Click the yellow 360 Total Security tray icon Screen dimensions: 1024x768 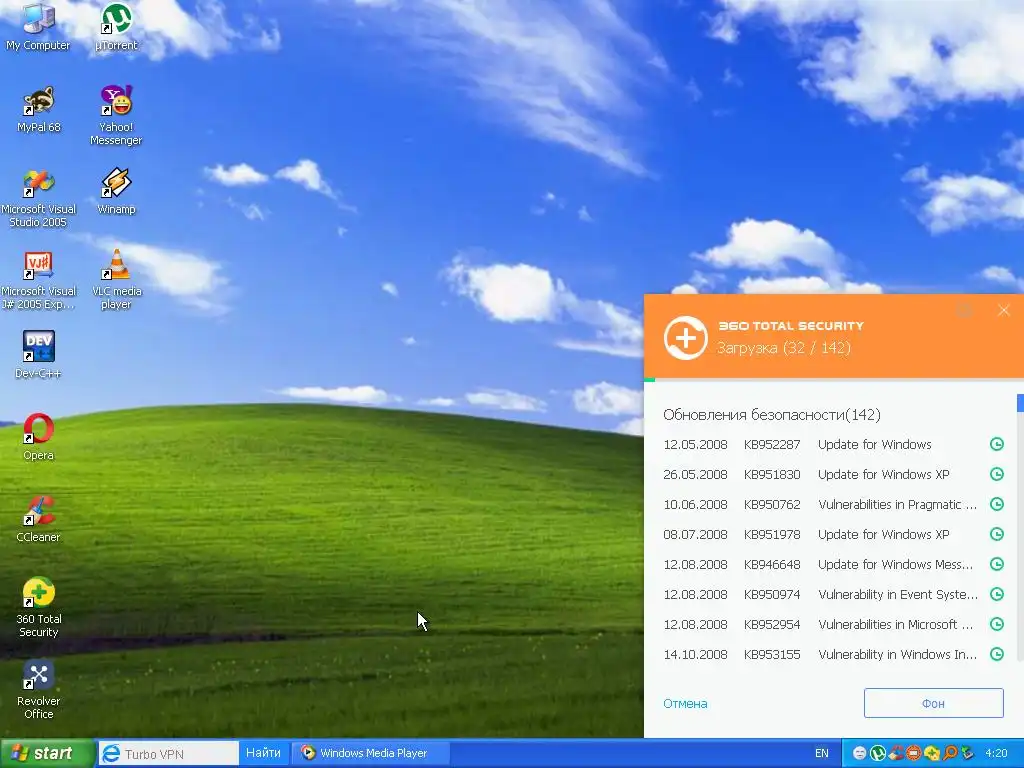(x=932, y=753)
